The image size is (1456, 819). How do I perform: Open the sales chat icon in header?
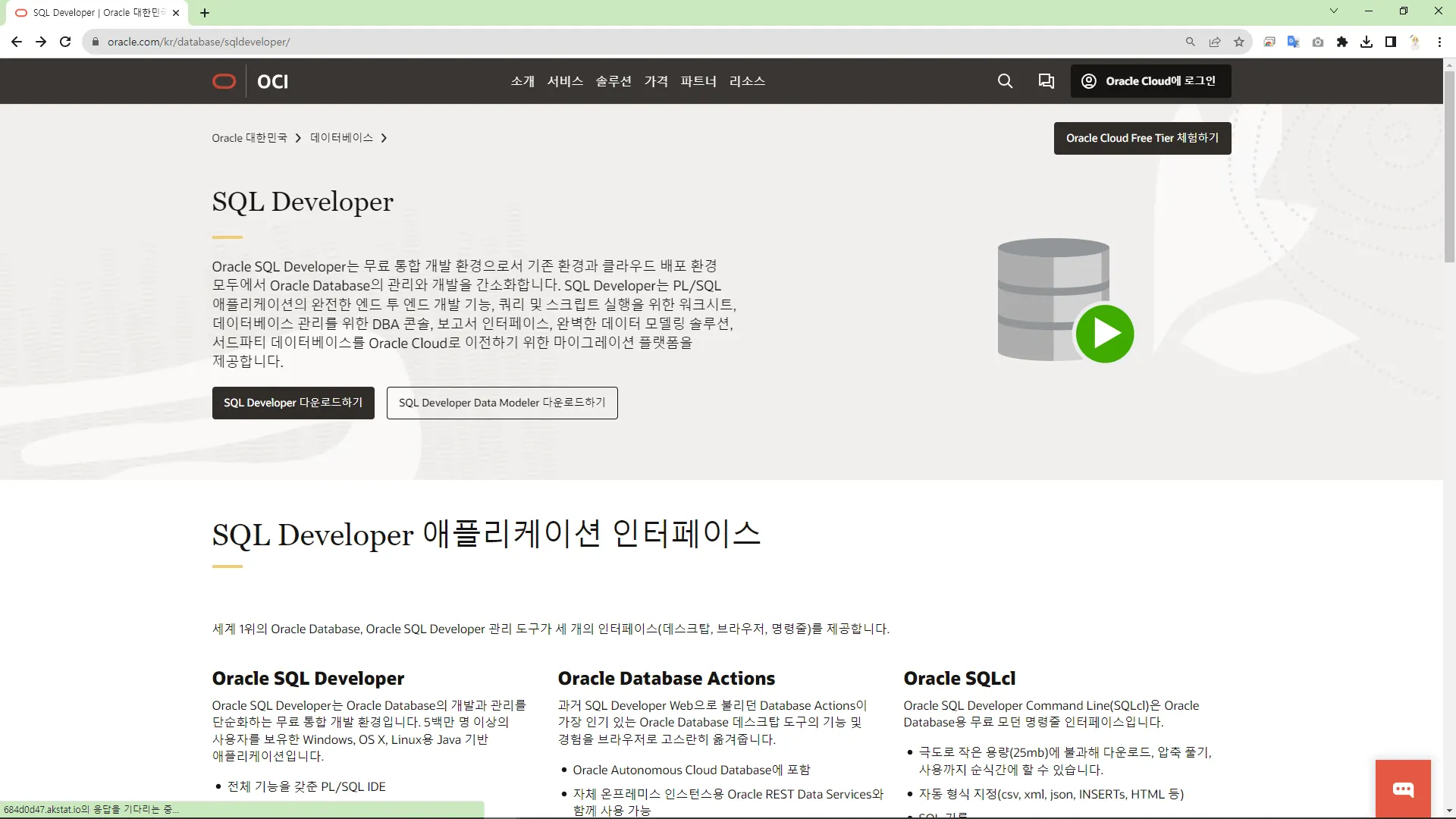[1046, 81]
